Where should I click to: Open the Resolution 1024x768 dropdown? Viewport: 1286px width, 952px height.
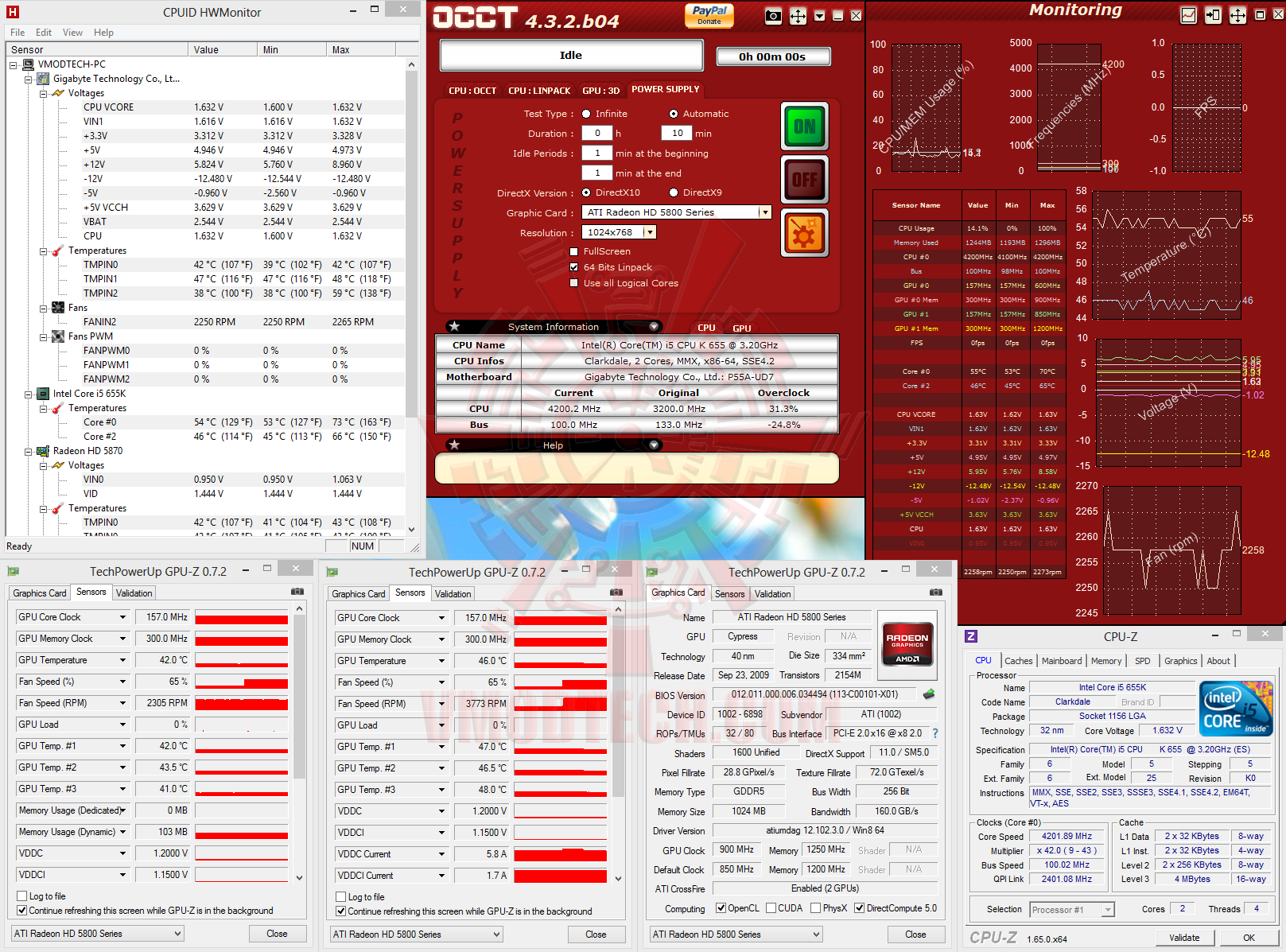coord(650,232)
